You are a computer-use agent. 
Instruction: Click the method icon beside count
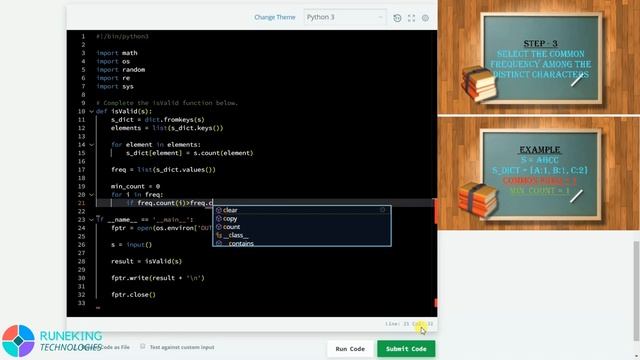[219, 227]
